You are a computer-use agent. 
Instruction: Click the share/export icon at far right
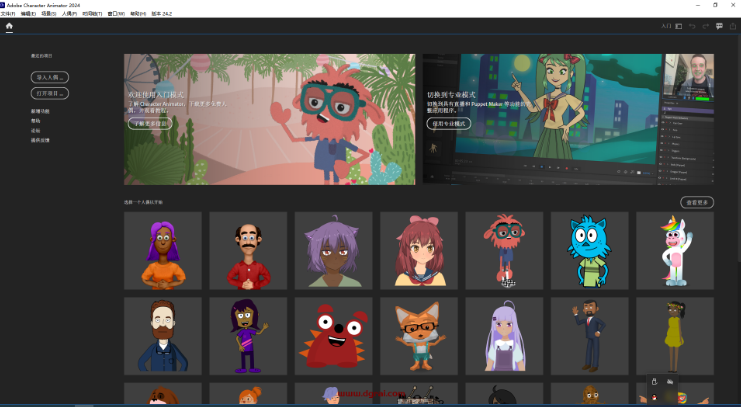click(732, 26)
